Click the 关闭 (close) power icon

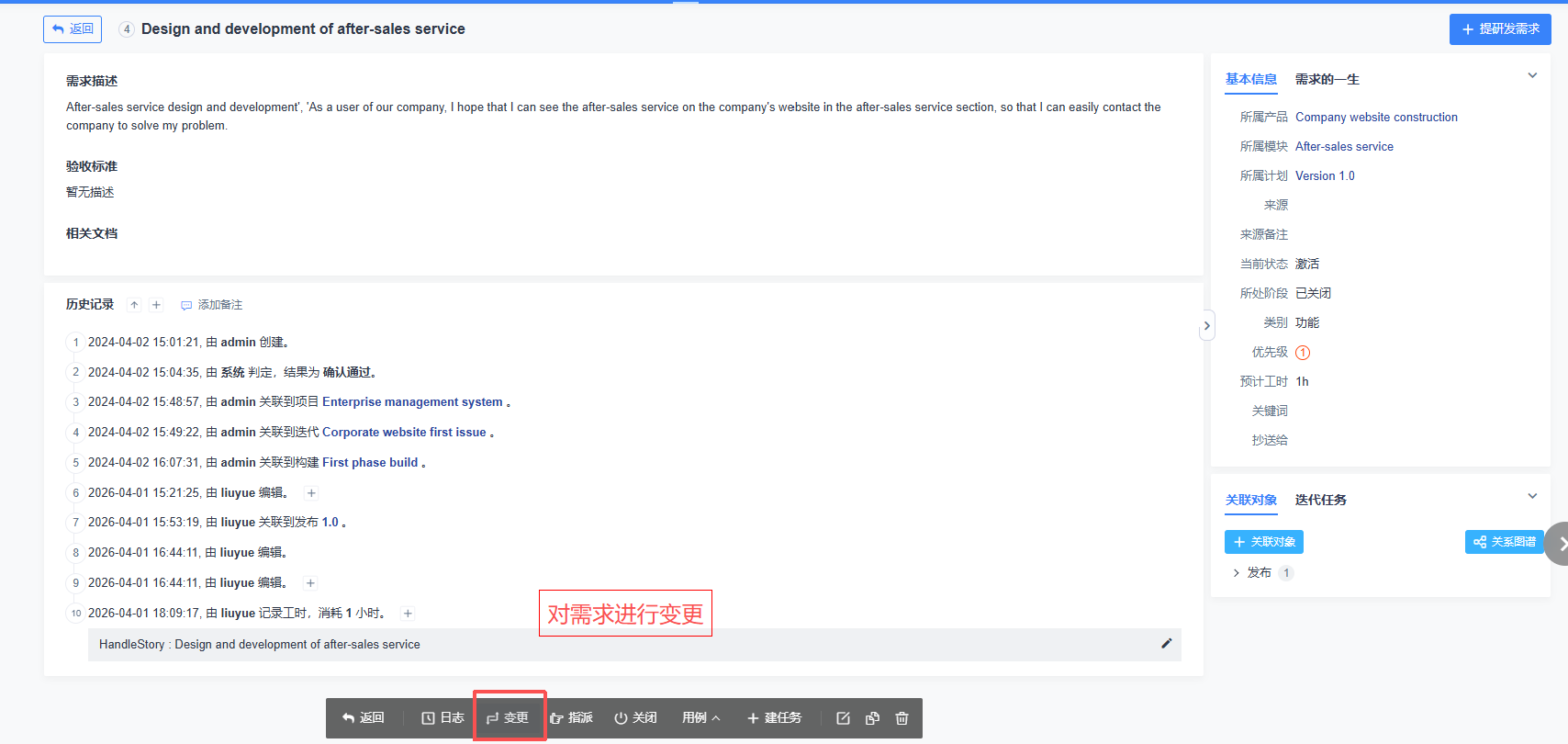click(x=622, y=718)
